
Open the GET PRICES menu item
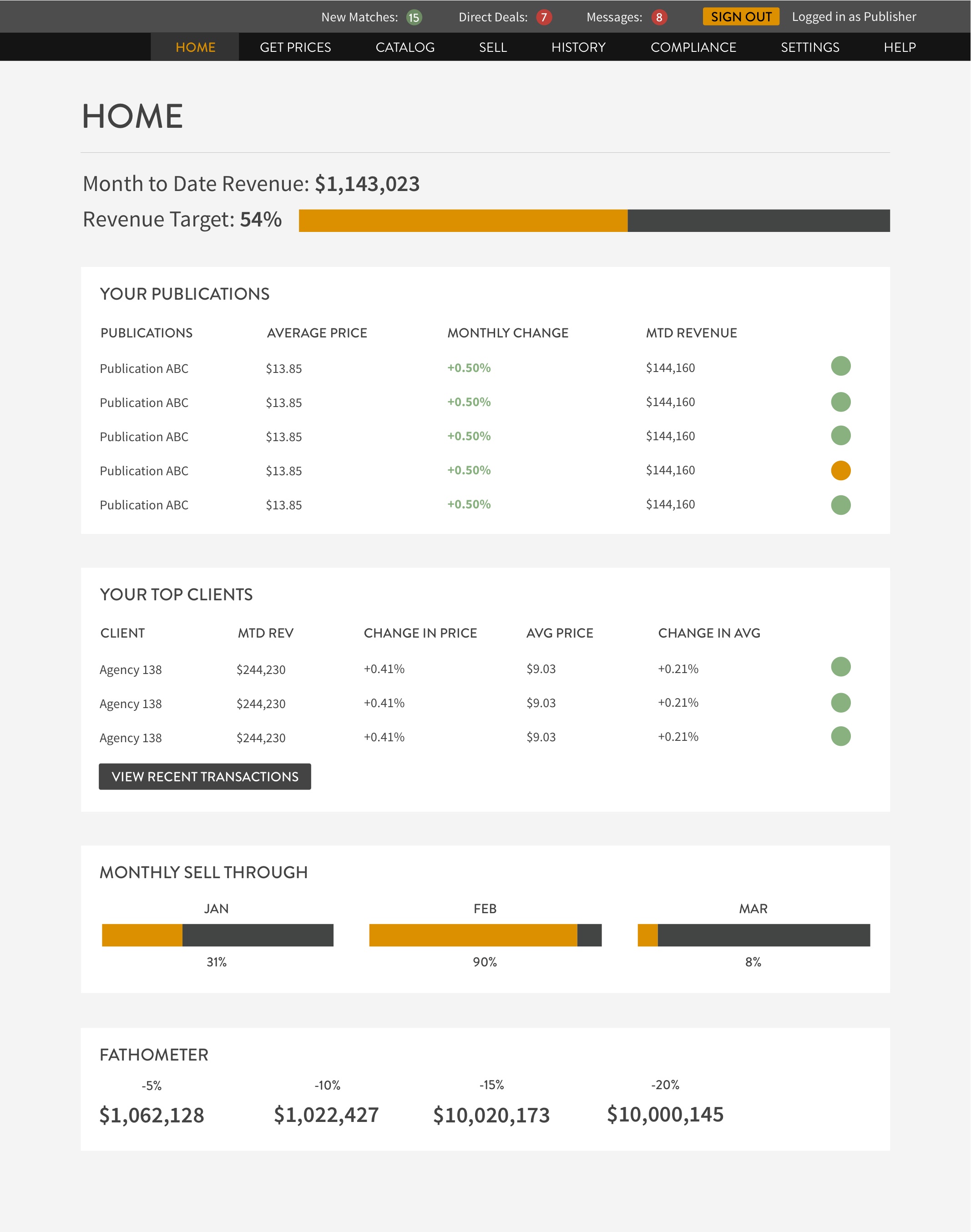pos(295,47)
